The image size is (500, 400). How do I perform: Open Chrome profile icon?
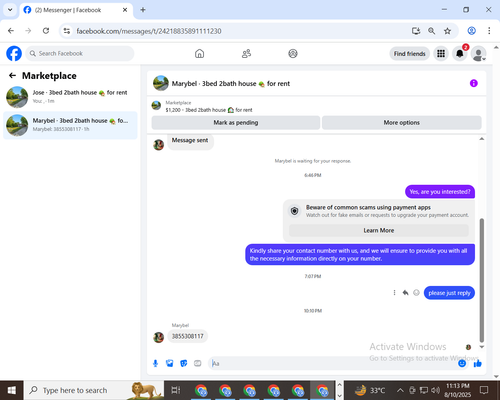click(471, 31)
